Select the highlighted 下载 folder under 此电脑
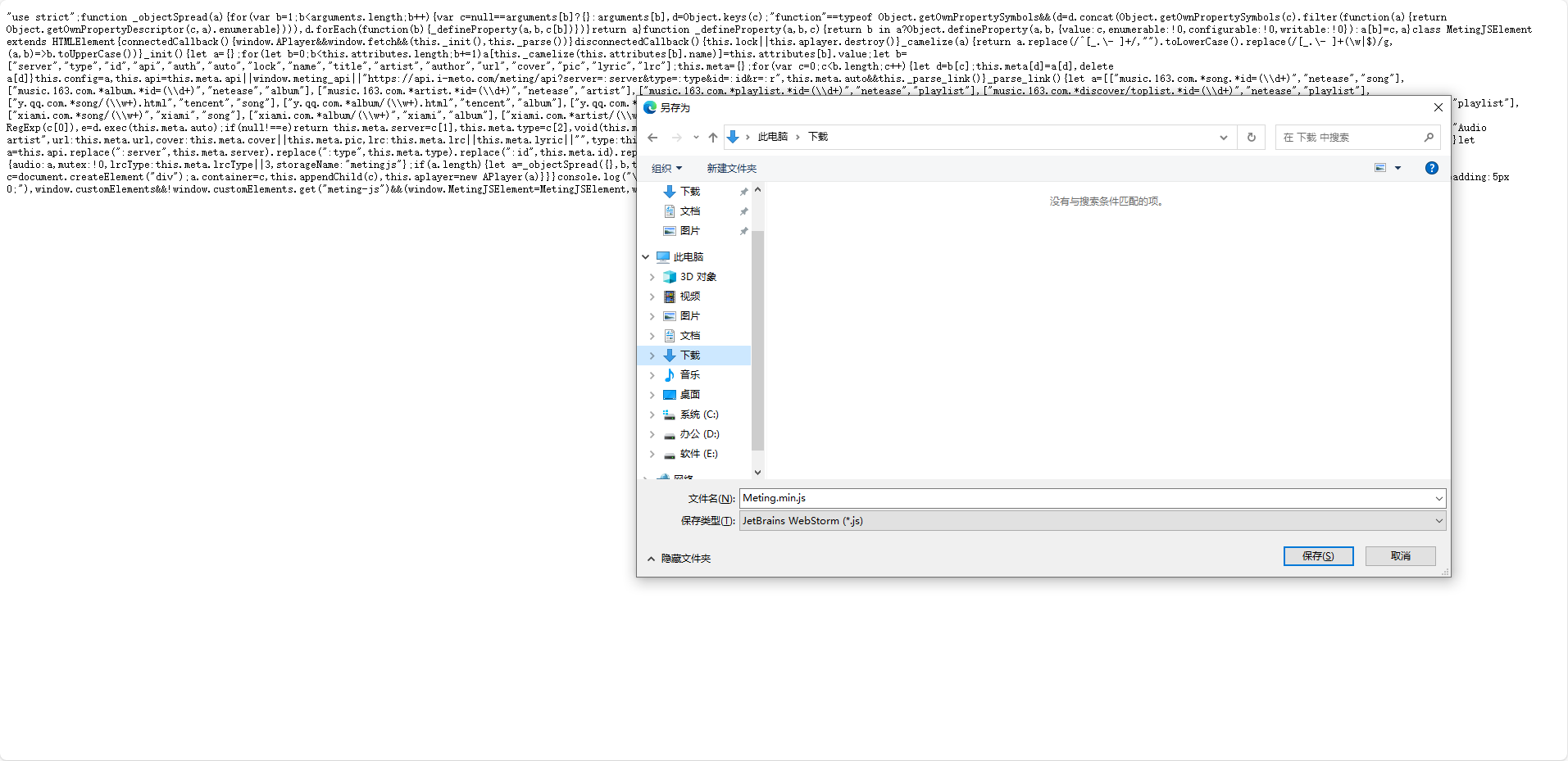The width and height of the screenshot is (1568, 761). 690,356
